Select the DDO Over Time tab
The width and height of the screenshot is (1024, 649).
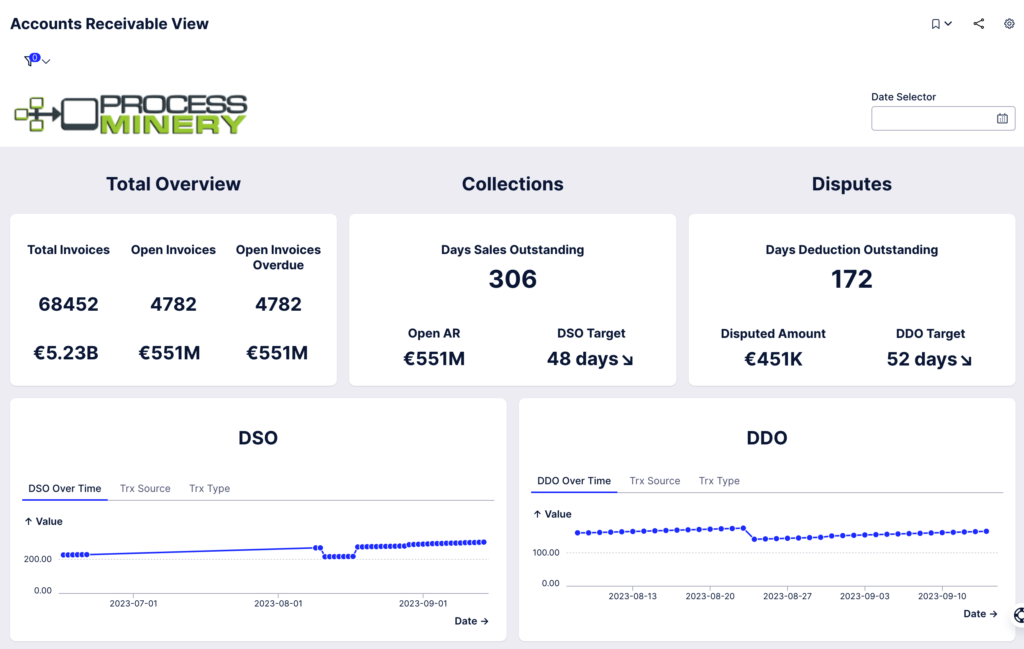pyautogui.click(x=574, y=481)
